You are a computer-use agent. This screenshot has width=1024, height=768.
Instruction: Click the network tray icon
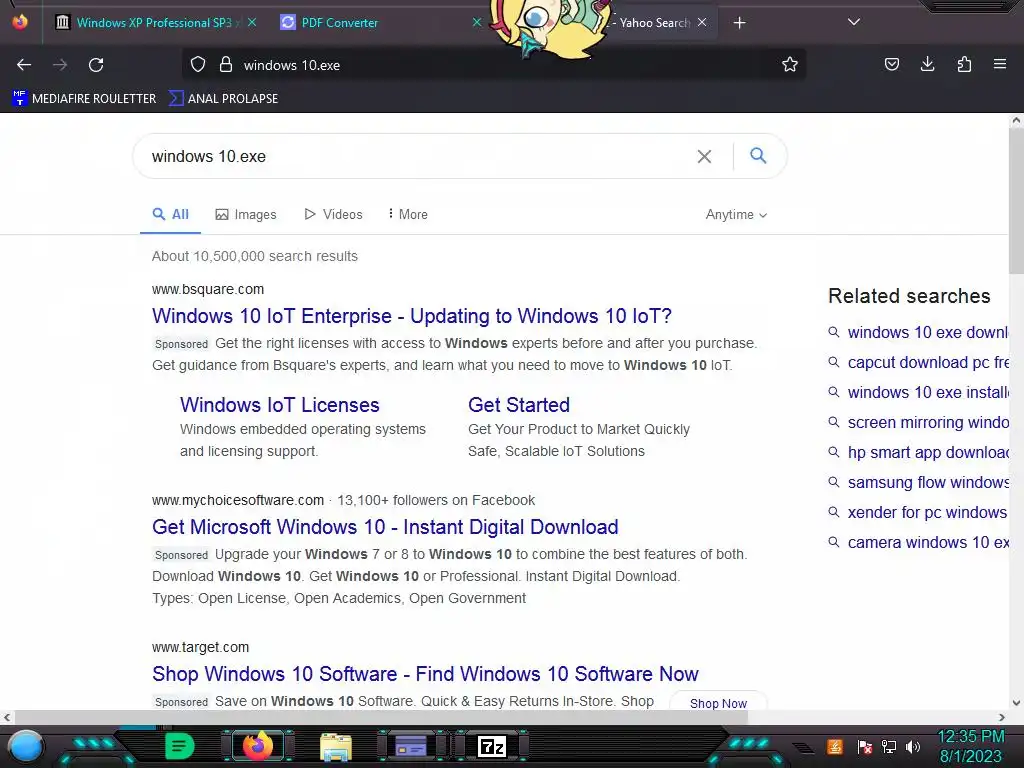click(x=888, y=746)
